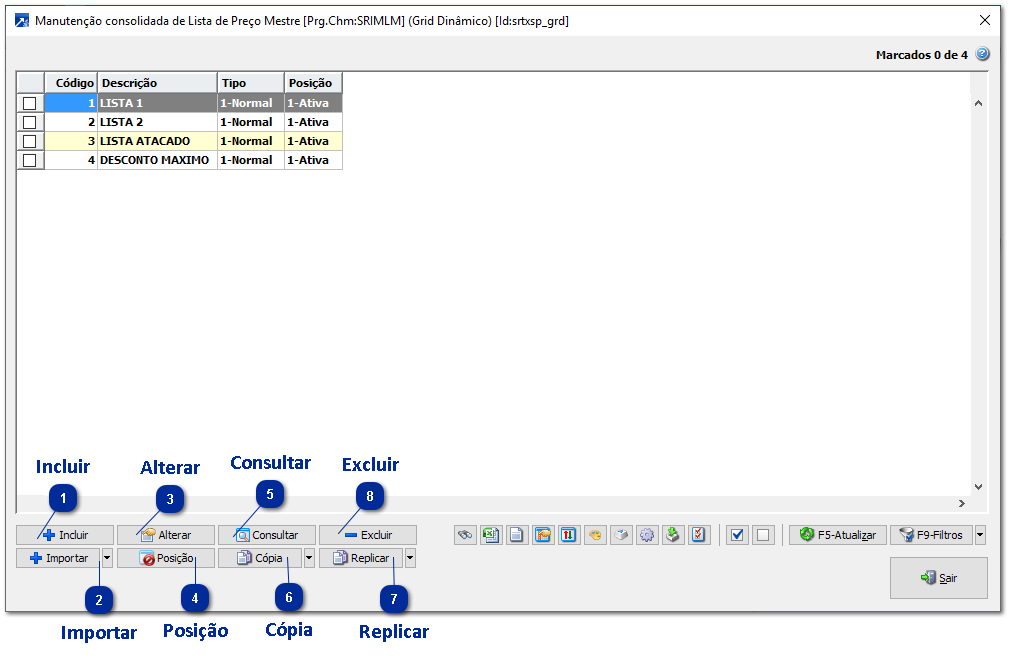This screenshot has width=1010, height=661.
Task: Open the F9-Filtros button
Action: click(x=932, y=535)
